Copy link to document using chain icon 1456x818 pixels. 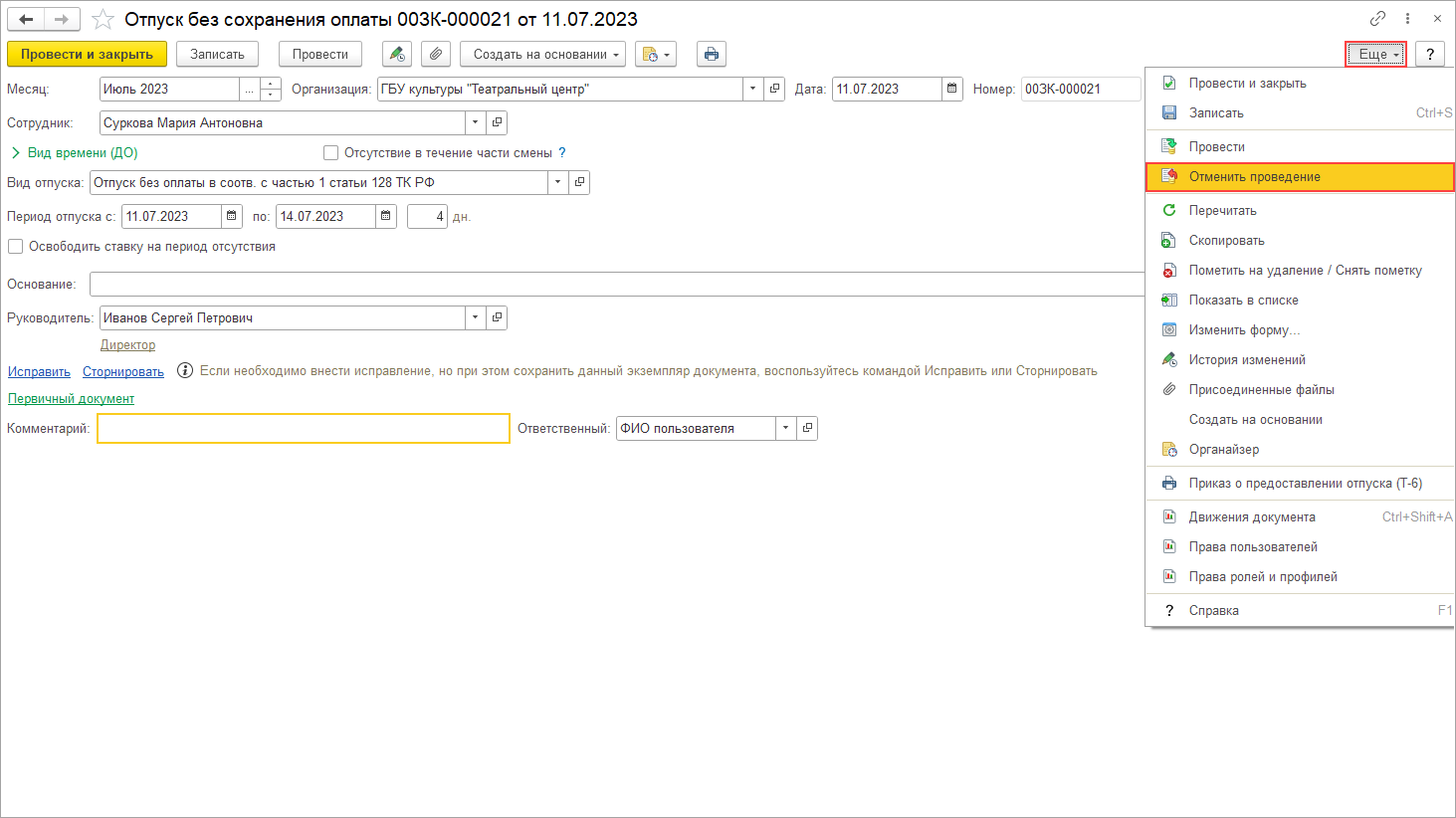[1377, 19]
